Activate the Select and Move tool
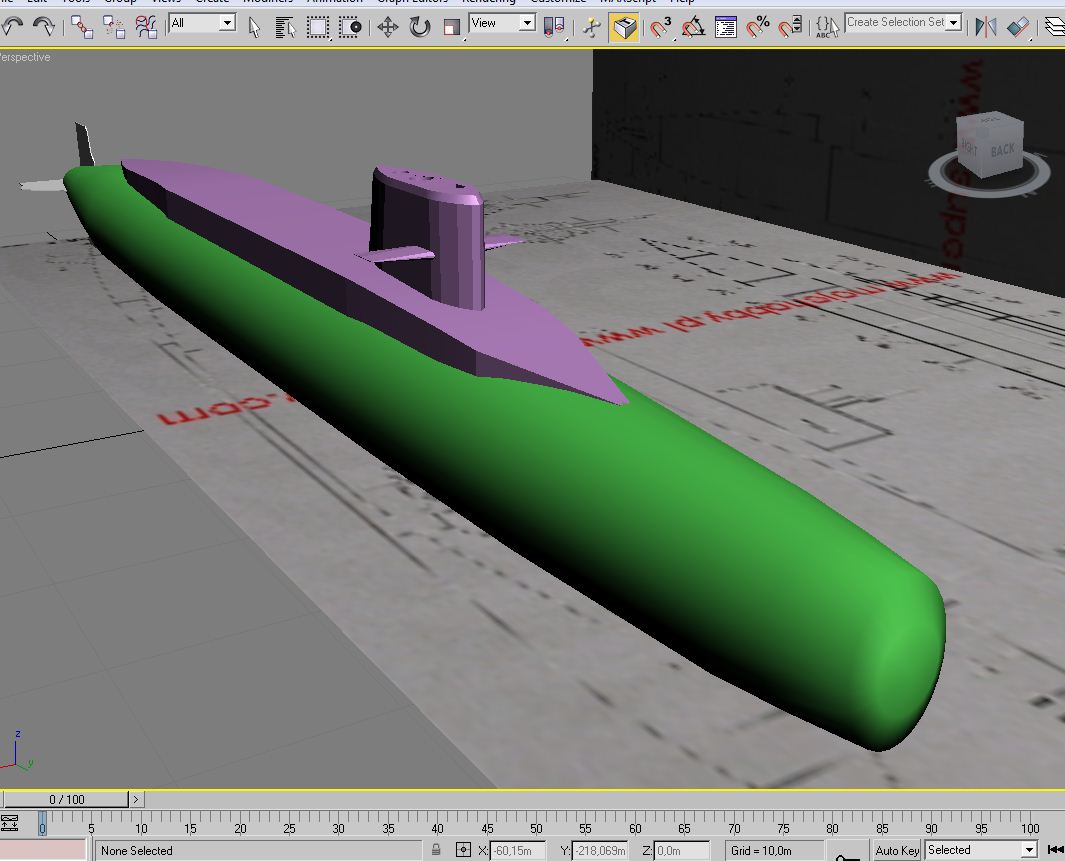1065x861 pixels. 388,27
